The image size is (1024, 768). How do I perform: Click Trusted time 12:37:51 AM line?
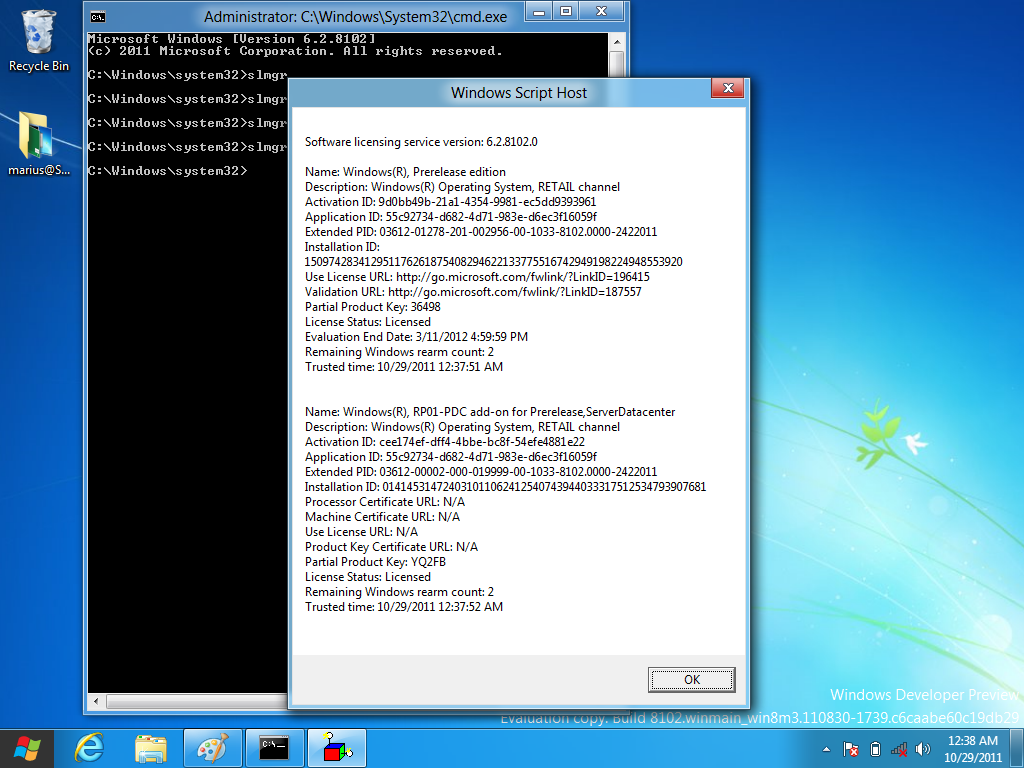point(404,367)
